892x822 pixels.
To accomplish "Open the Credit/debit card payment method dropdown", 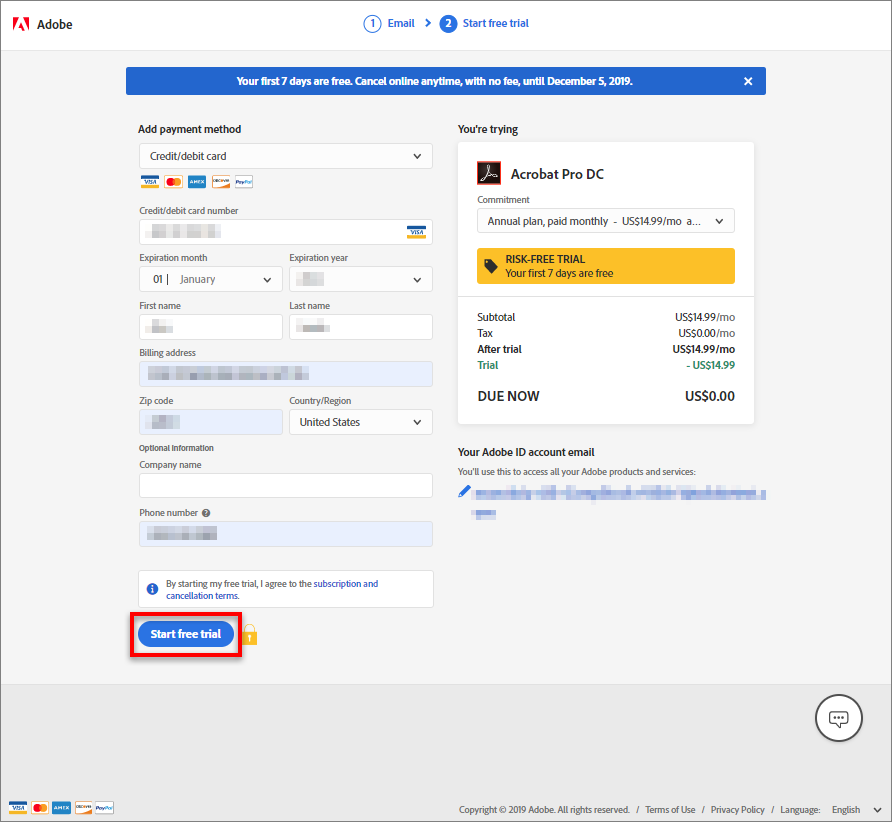I will coord(286,156).
